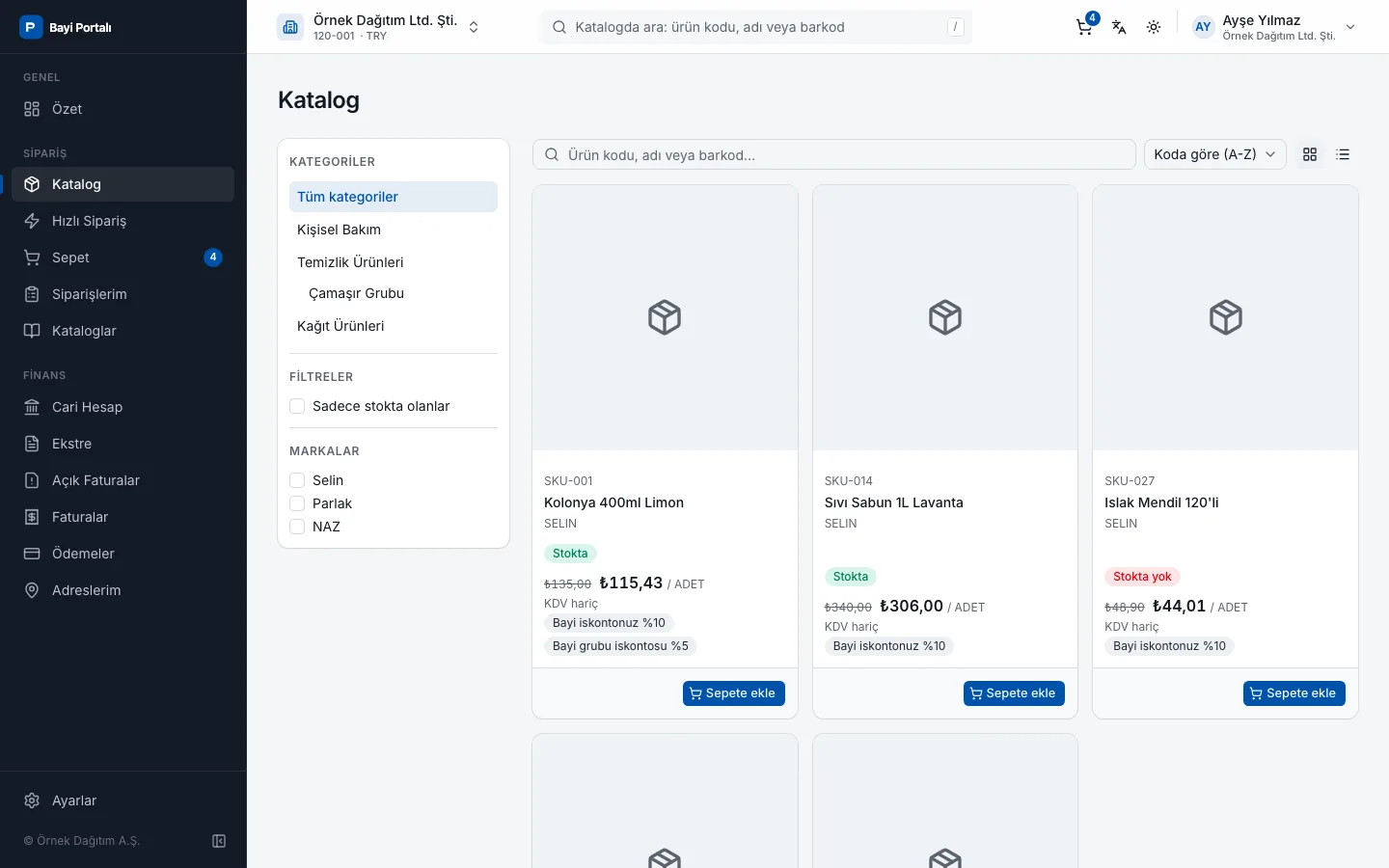
Task: Switch catalog to list view
Action: (1343, 154)
